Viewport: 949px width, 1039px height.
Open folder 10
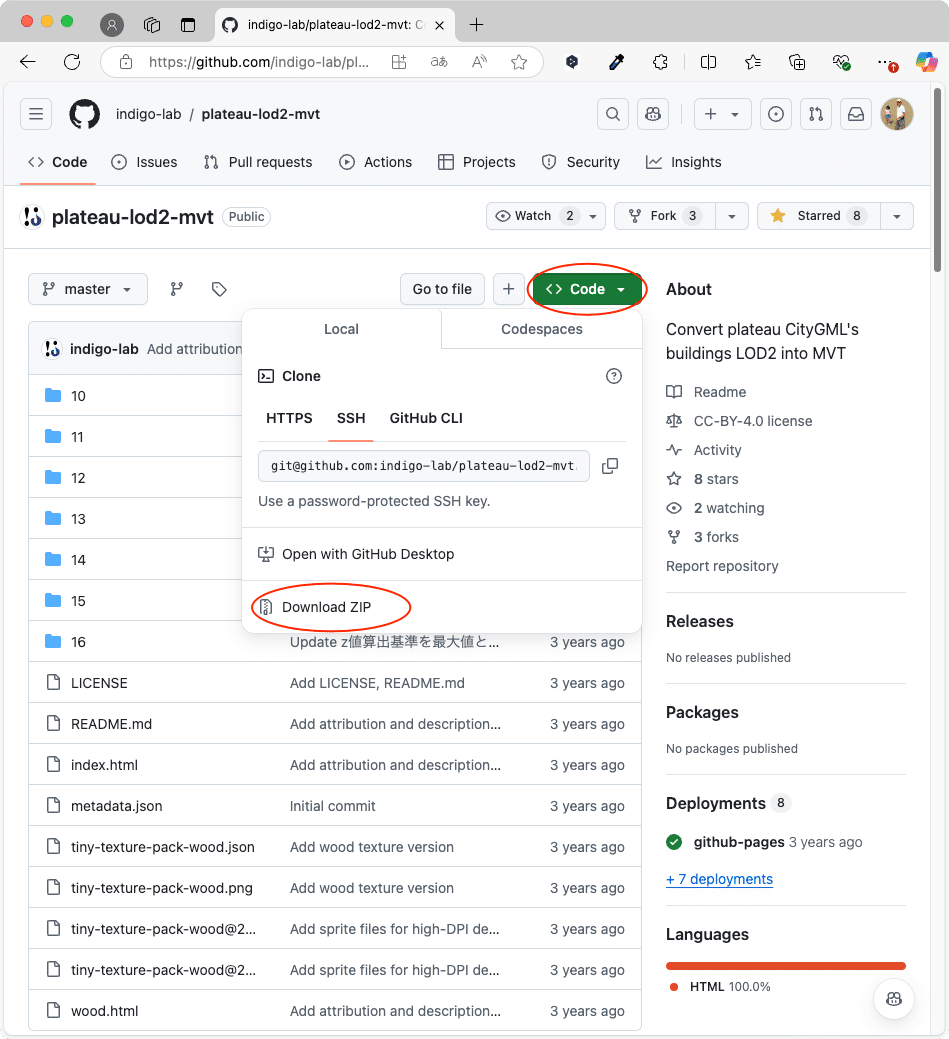click(78, 396)
